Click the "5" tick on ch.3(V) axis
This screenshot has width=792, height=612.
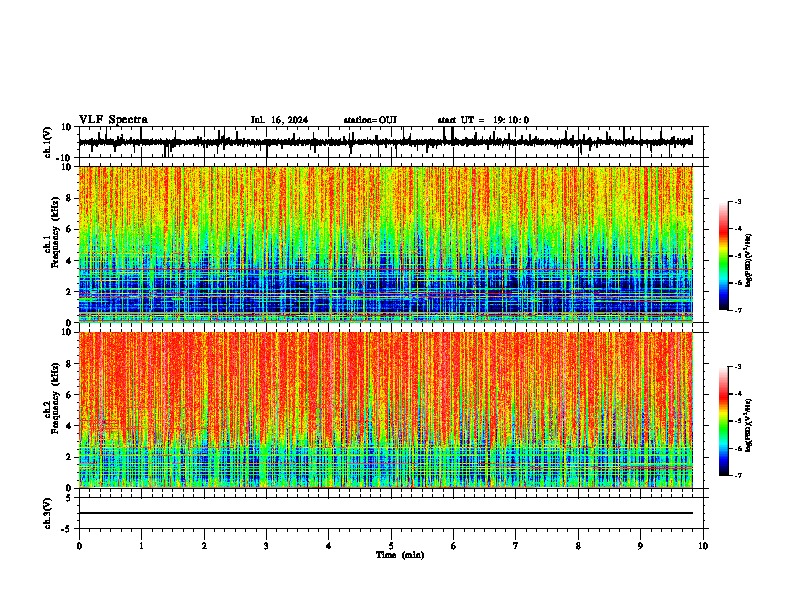point(69,498)
